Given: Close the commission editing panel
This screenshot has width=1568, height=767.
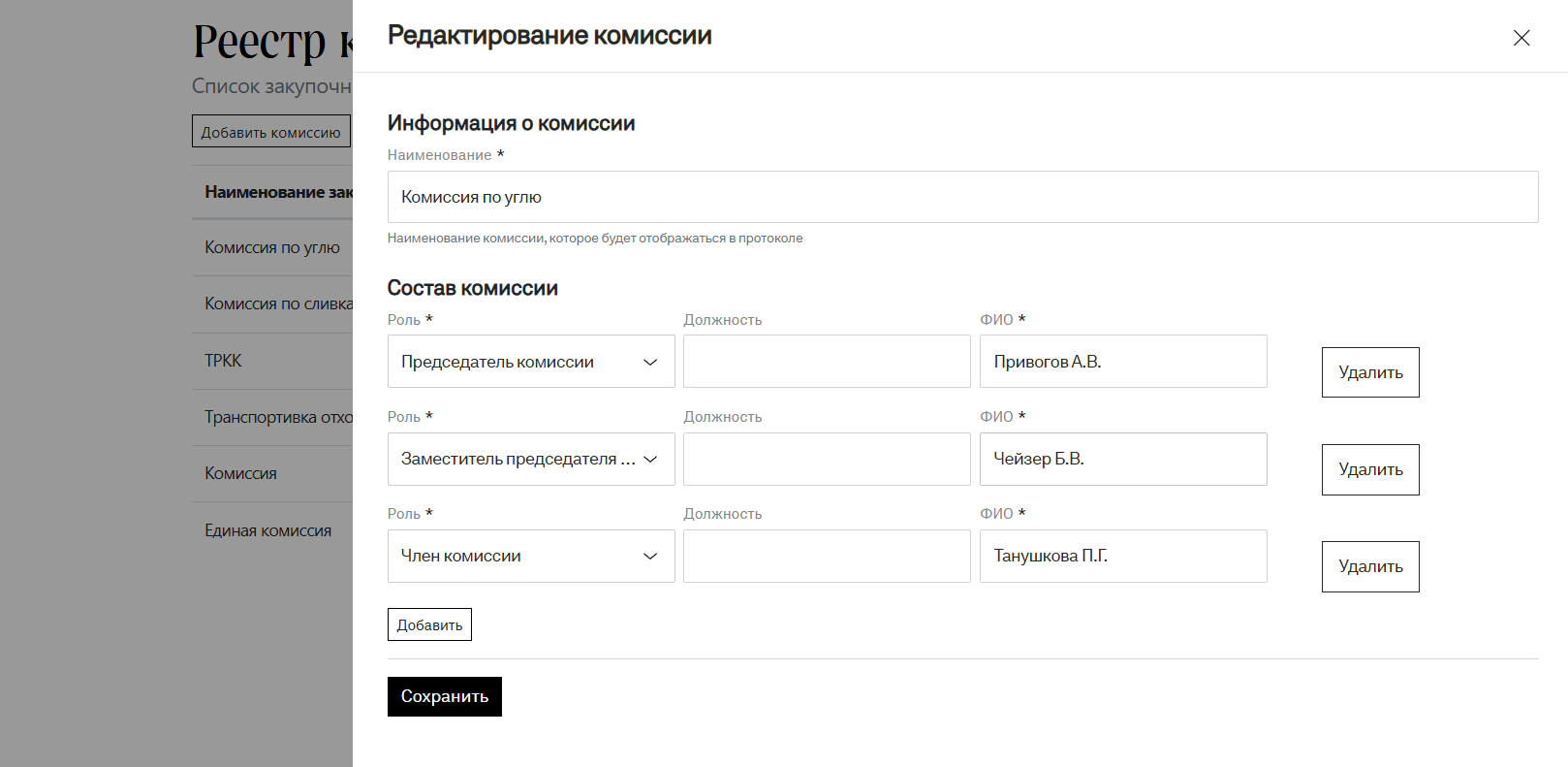Looking at the screenshot, I should 1521,38.
